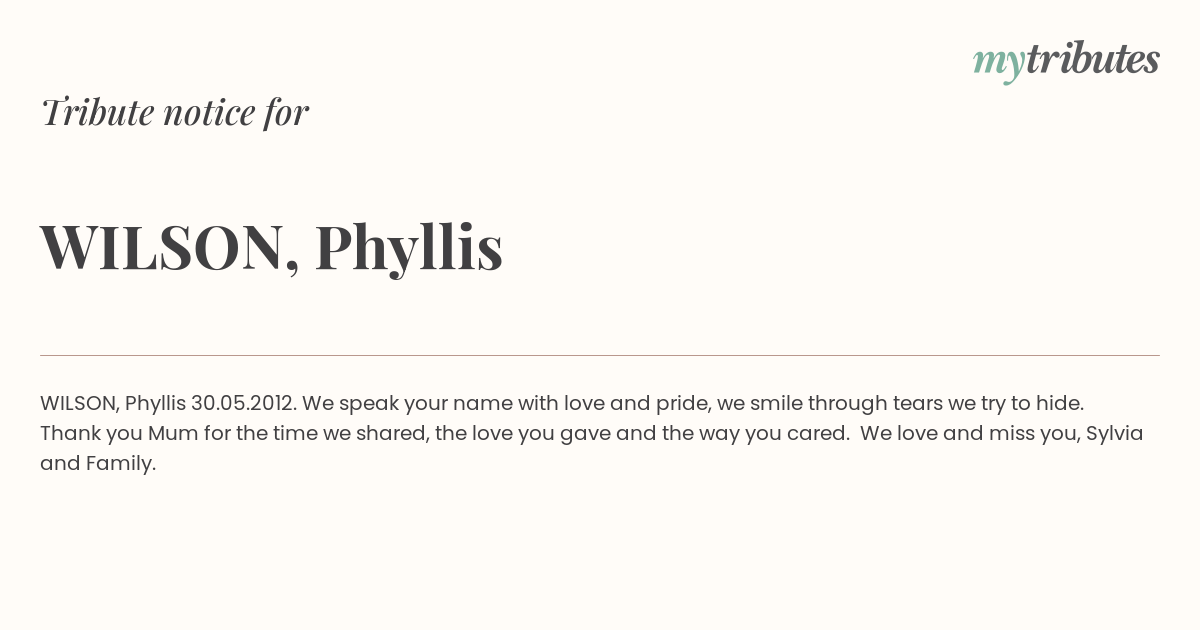Click the large "Phyllis" first name in title

coord(408,248)
